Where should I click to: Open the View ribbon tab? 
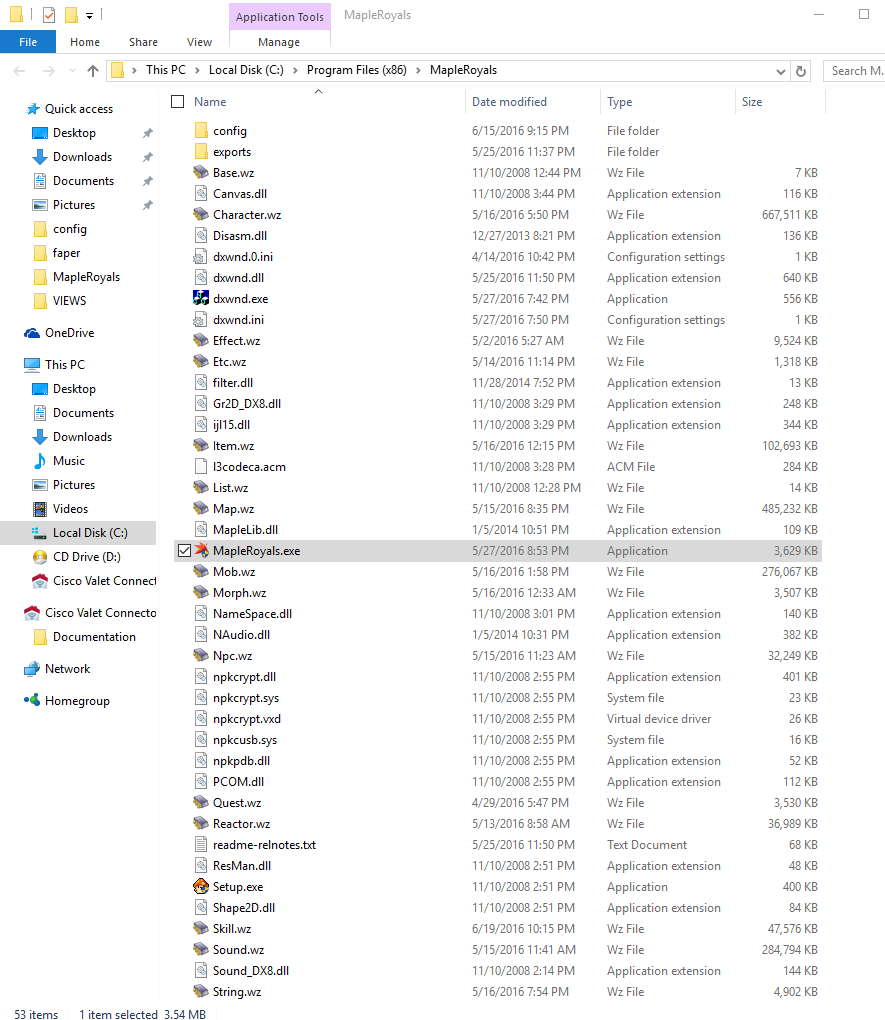tap(199, 42)
